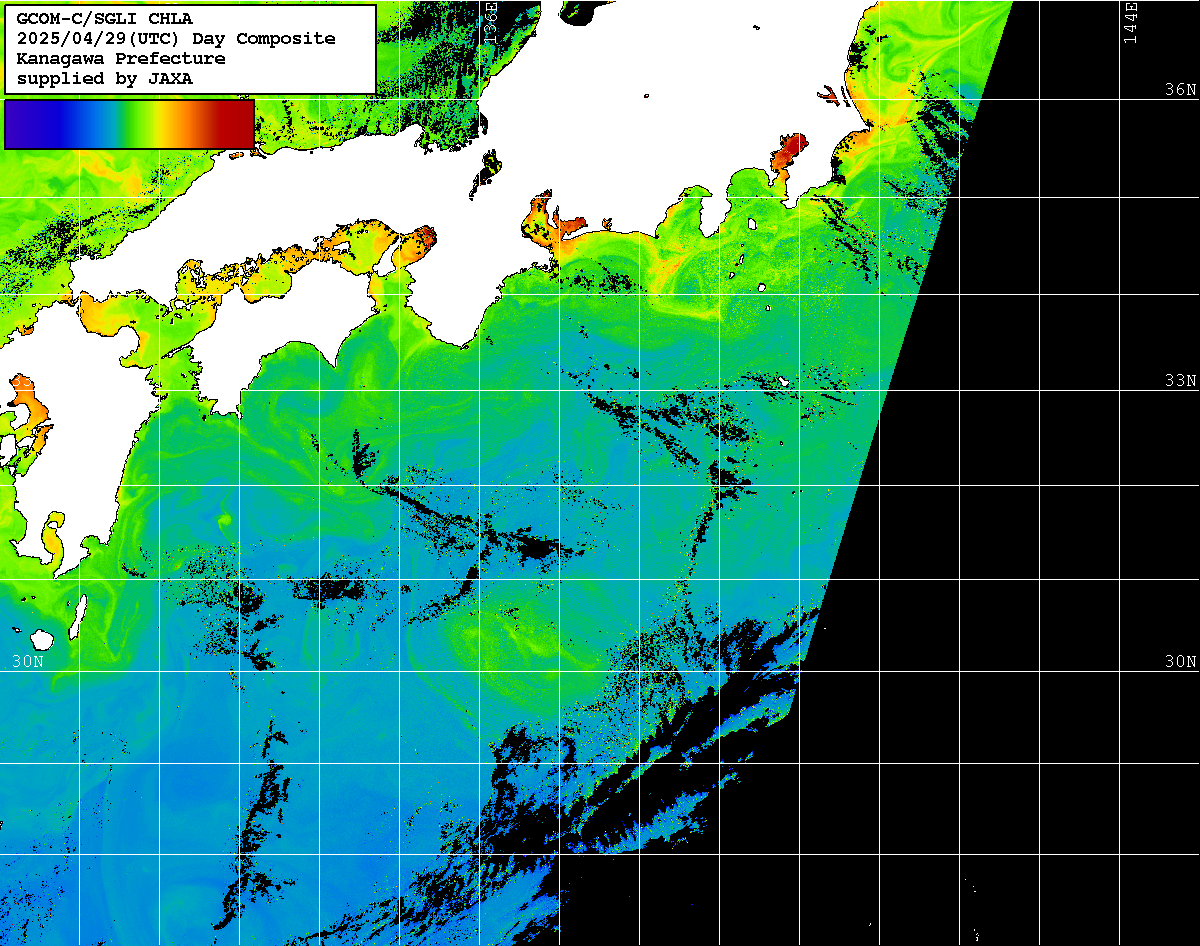Click the chlorophyll rainbow color scale bar
This screenshot has width=1200, height=946.
pos(129,124)
